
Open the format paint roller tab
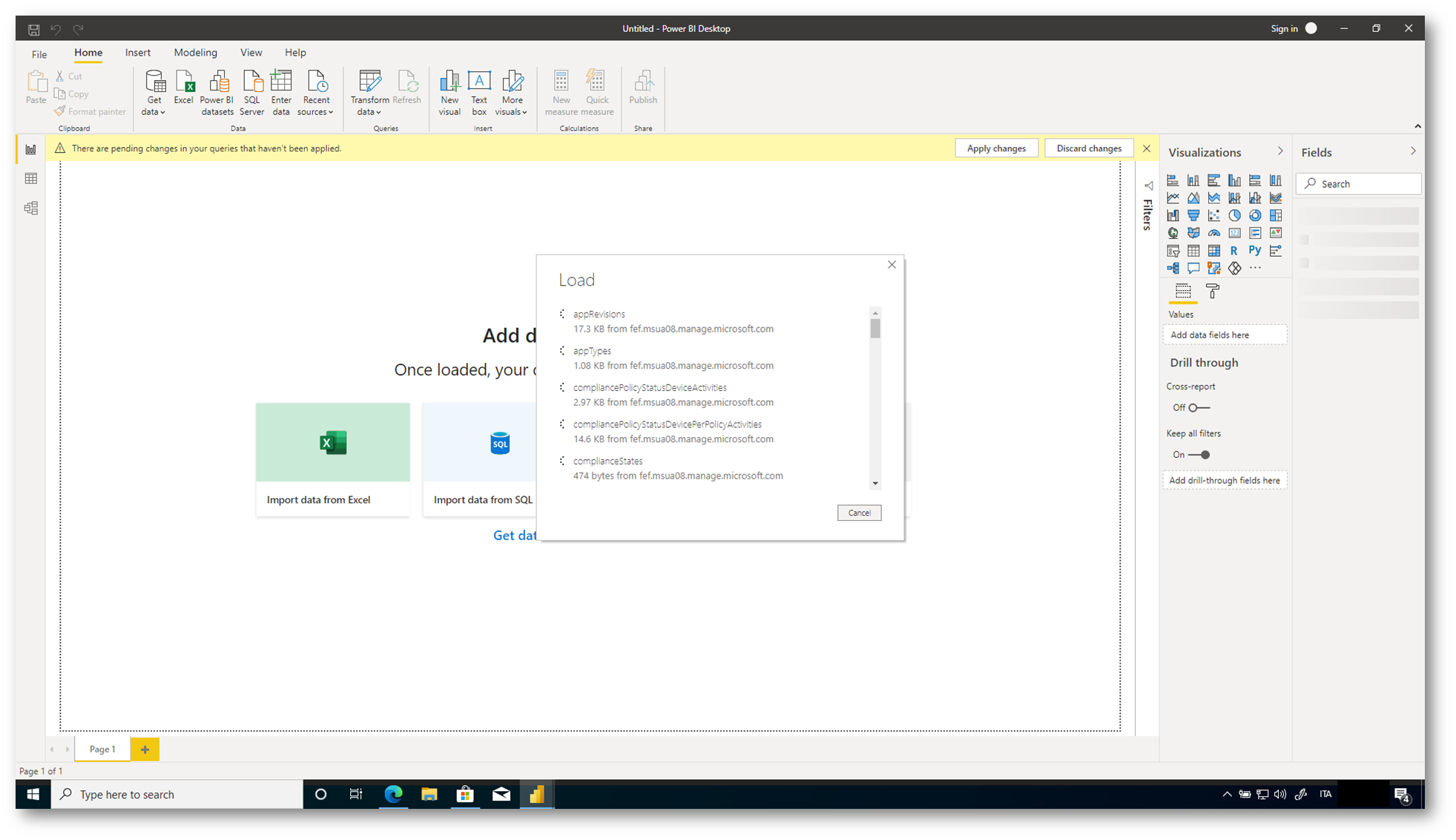[1213, 292]
